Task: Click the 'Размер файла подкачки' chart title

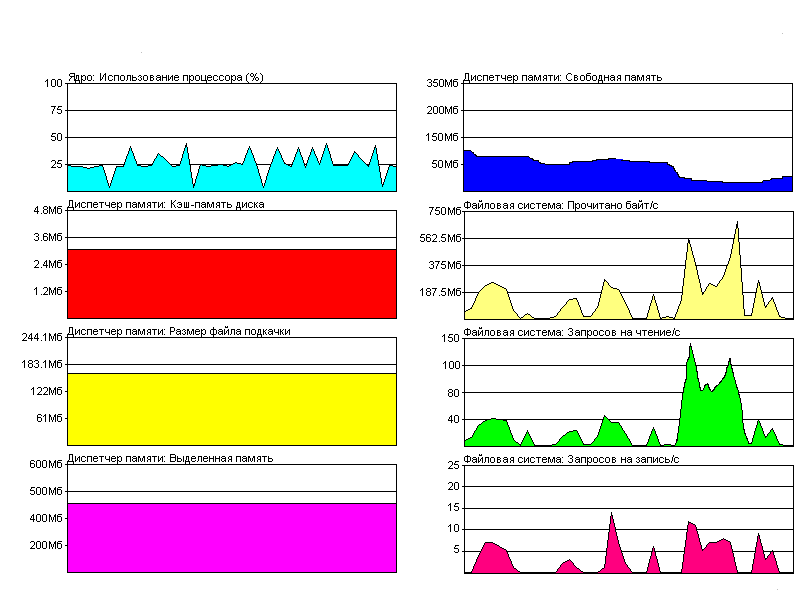Action: pyautogui.click(x=179, y=331)
